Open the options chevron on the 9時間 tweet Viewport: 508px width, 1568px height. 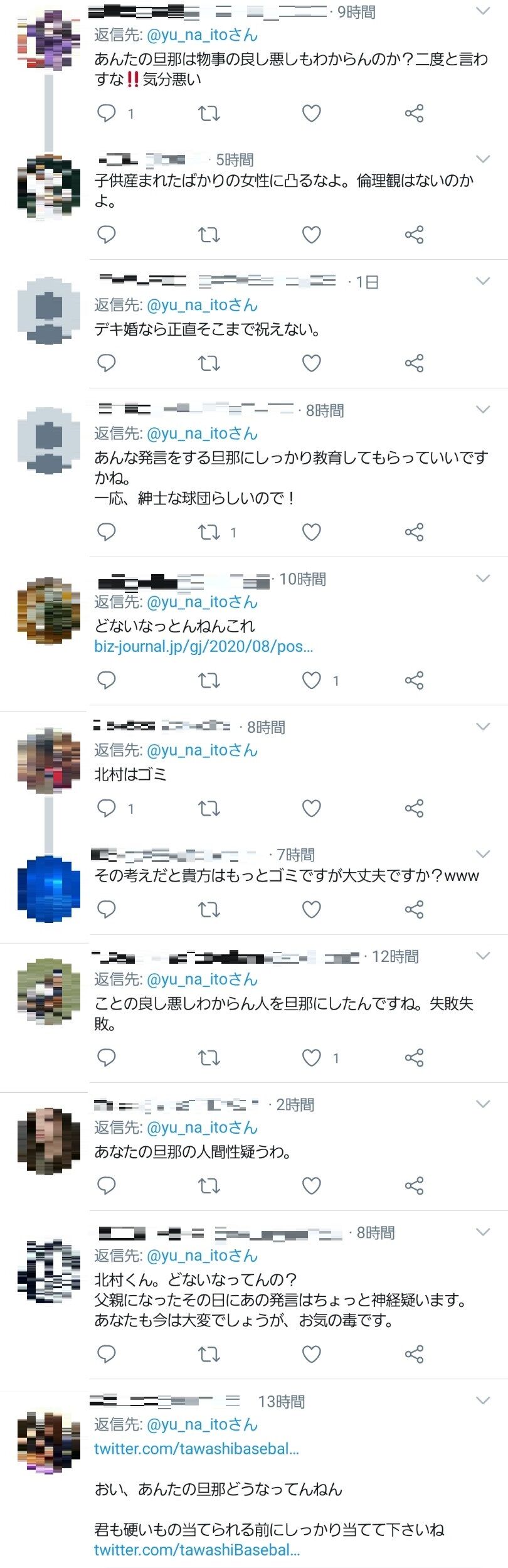click(x=483, y=11)
